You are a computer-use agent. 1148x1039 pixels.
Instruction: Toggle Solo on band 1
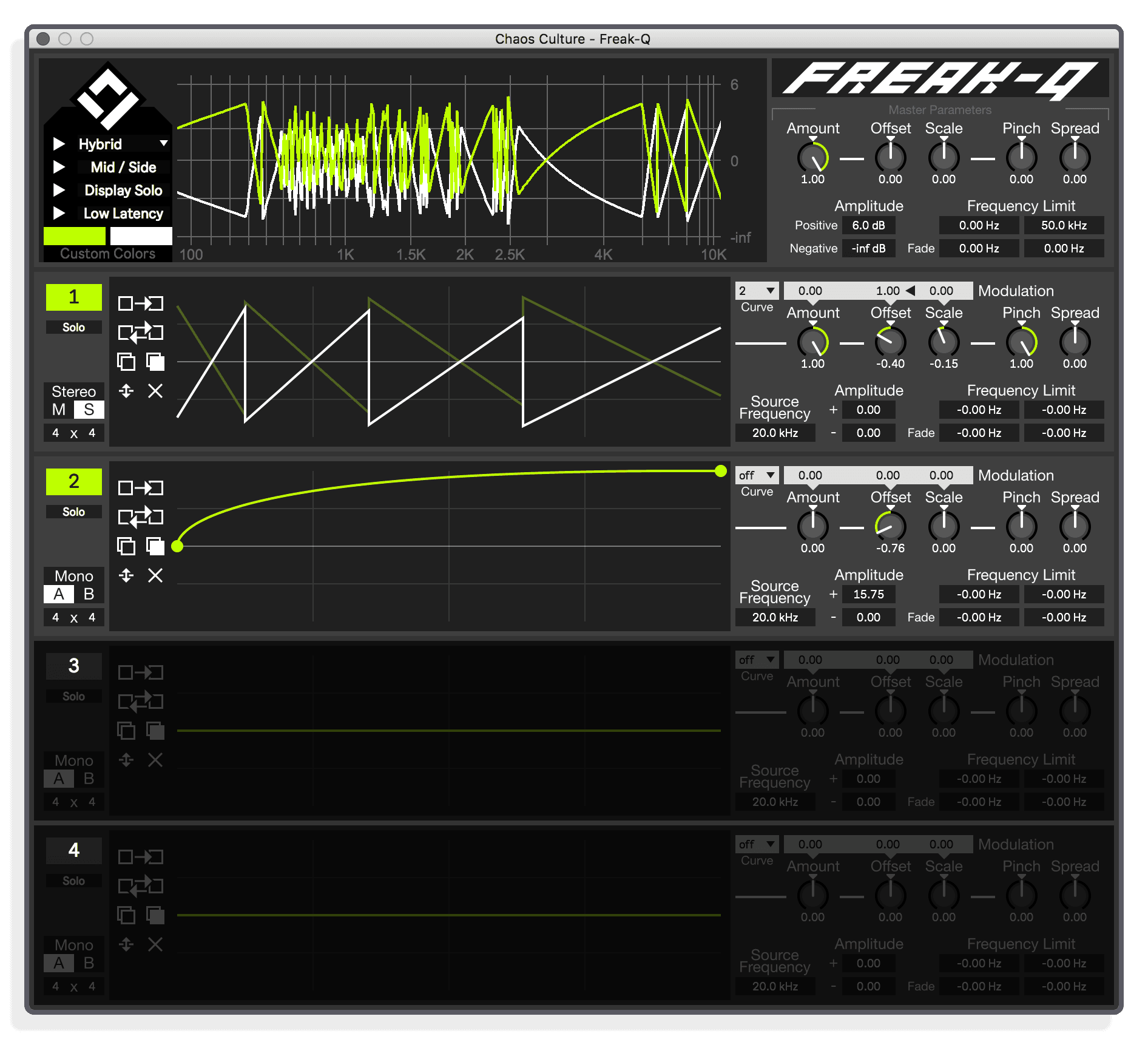point(74,328)
